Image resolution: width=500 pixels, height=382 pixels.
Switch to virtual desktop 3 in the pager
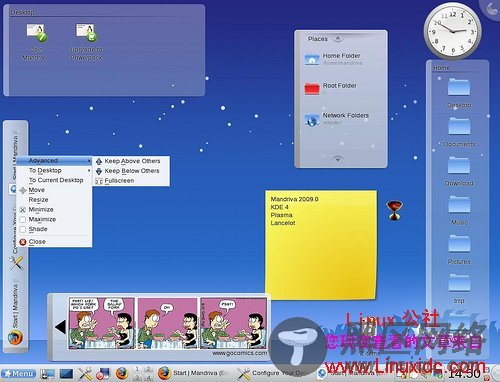[x=137, y=377]
